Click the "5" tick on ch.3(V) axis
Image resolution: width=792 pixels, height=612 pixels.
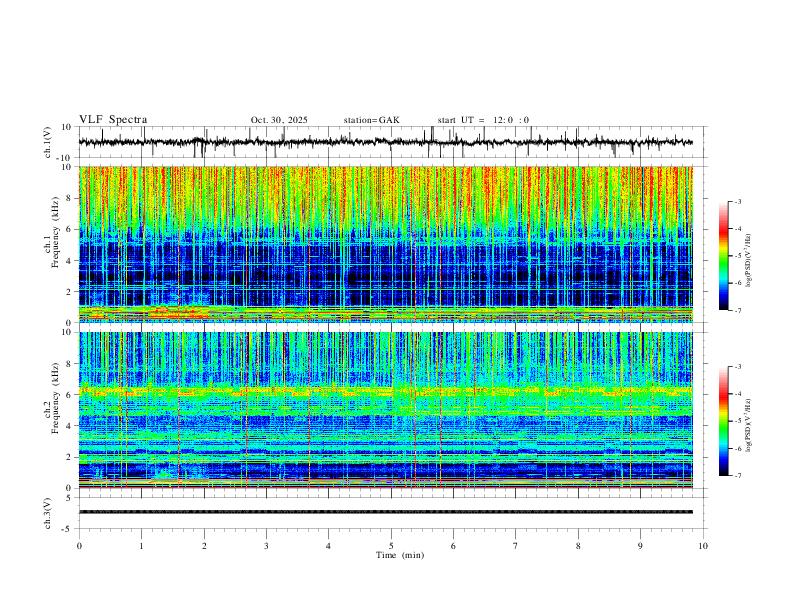69,497
